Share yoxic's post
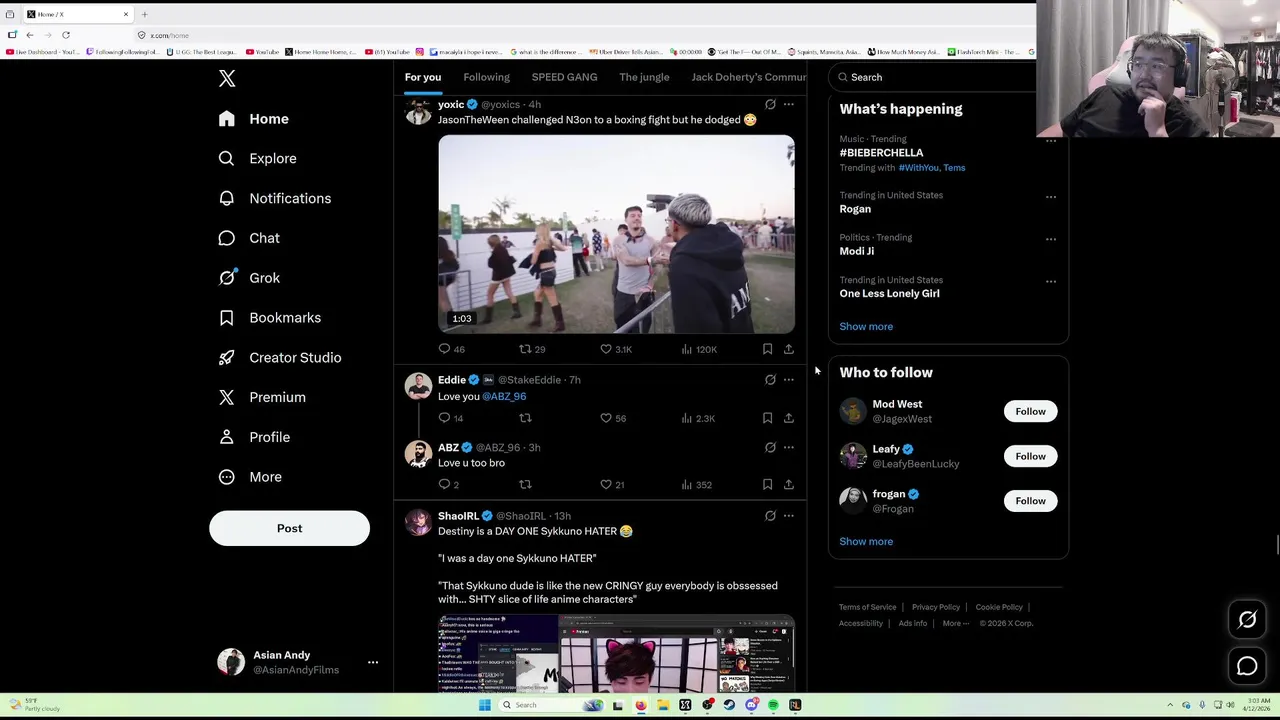Screen dimensions: 1280x720 click(x=788, y=349)
